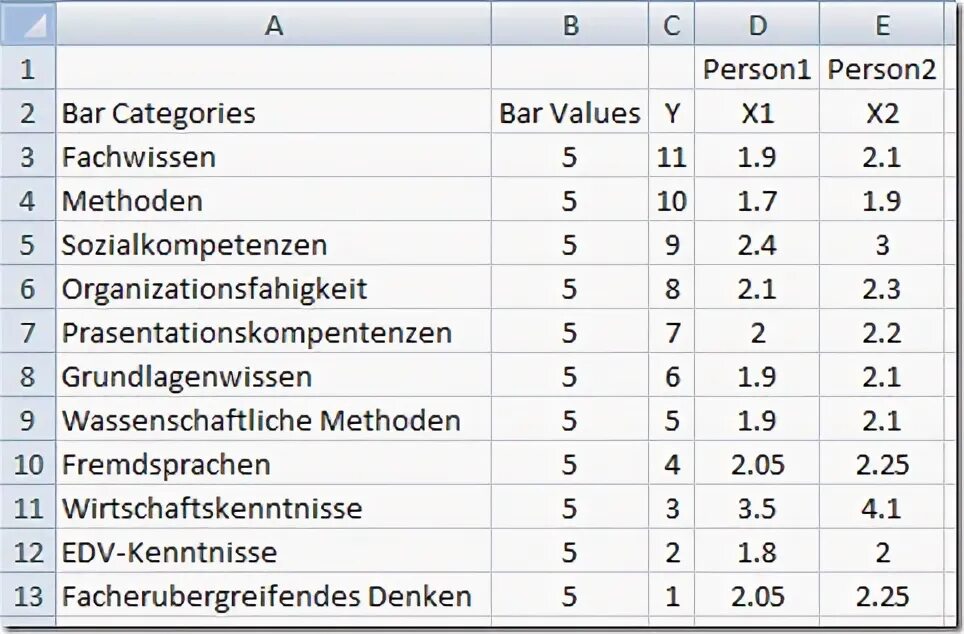964x634 pixels.
Task: Select row 3 header
Action: coord(28,156)
